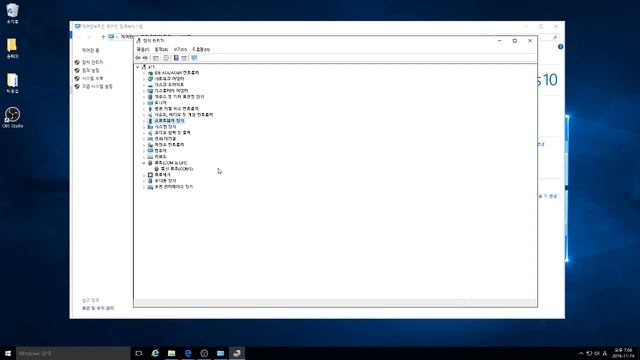Click the network adapters category icon
The image size is (640, 360).
pos(150,79)
